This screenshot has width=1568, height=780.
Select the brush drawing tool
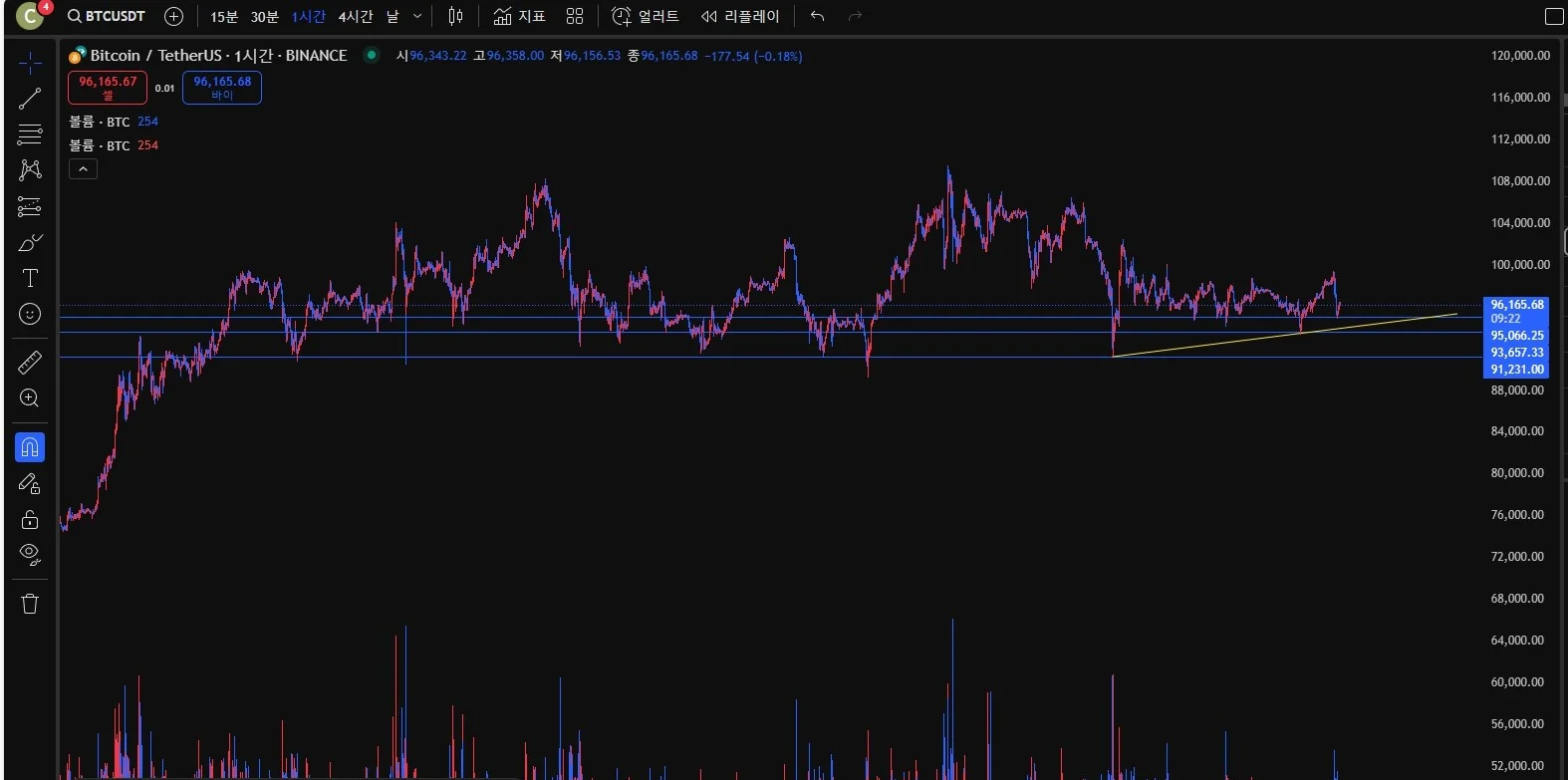(30, 242)
